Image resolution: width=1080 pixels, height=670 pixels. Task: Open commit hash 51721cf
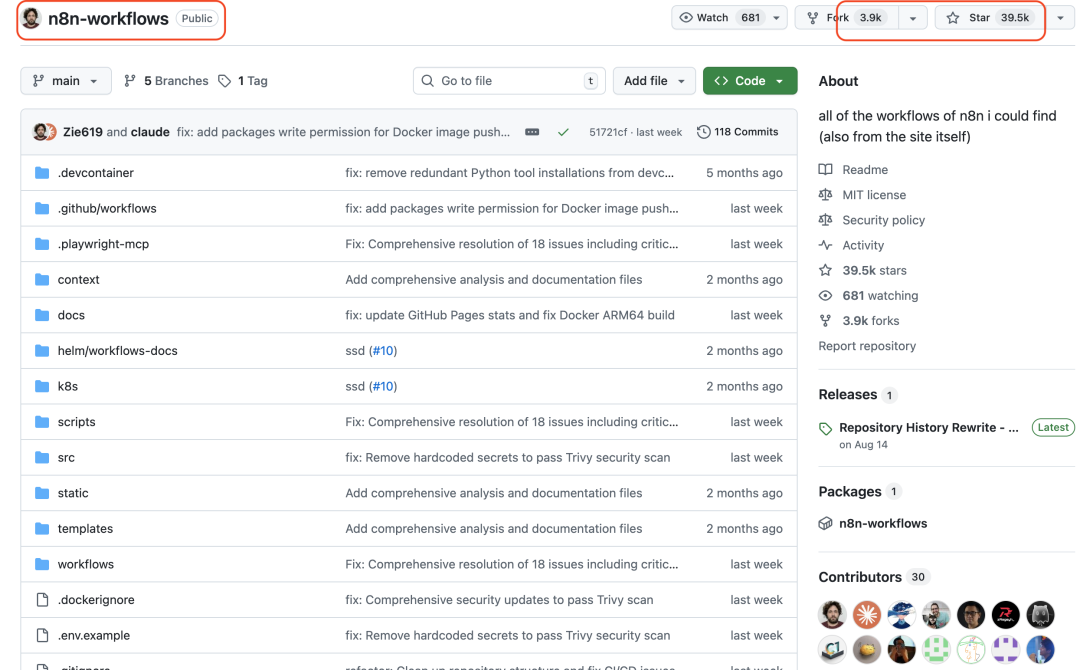(x=608, y=132)
